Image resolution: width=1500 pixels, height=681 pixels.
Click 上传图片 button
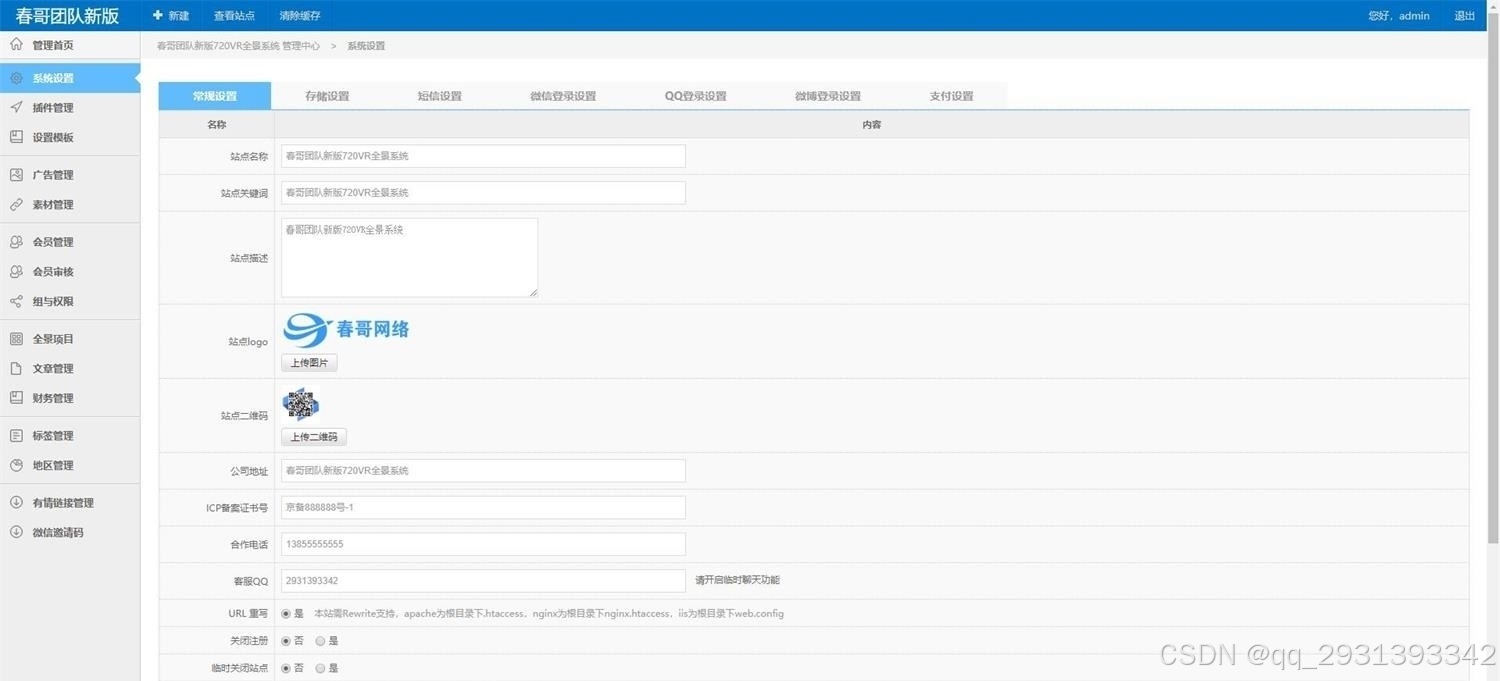tap(309, 363)
